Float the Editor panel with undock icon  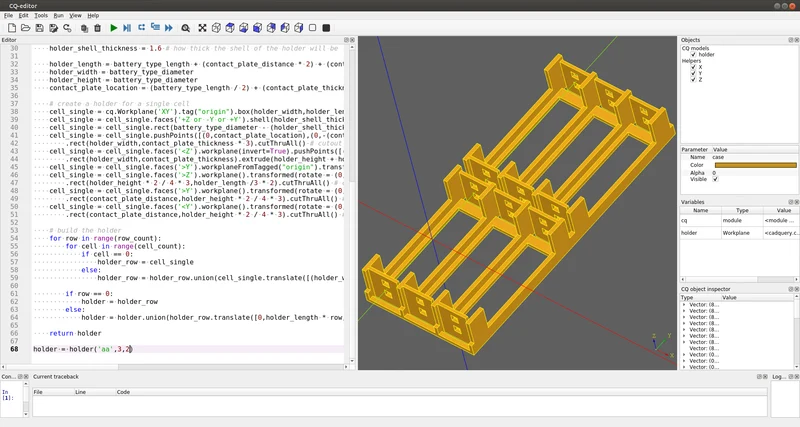[346, 40]
